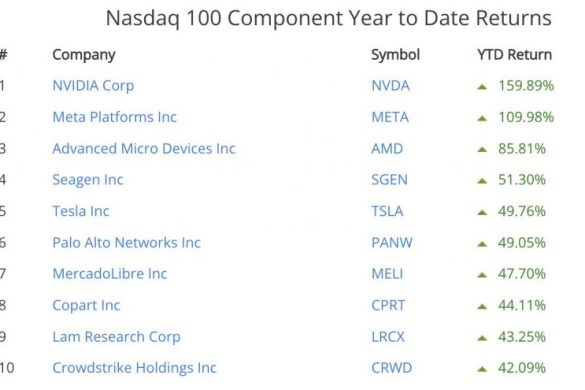Click the MELI symbol link
585x390 pixels.
pos(387,274)
